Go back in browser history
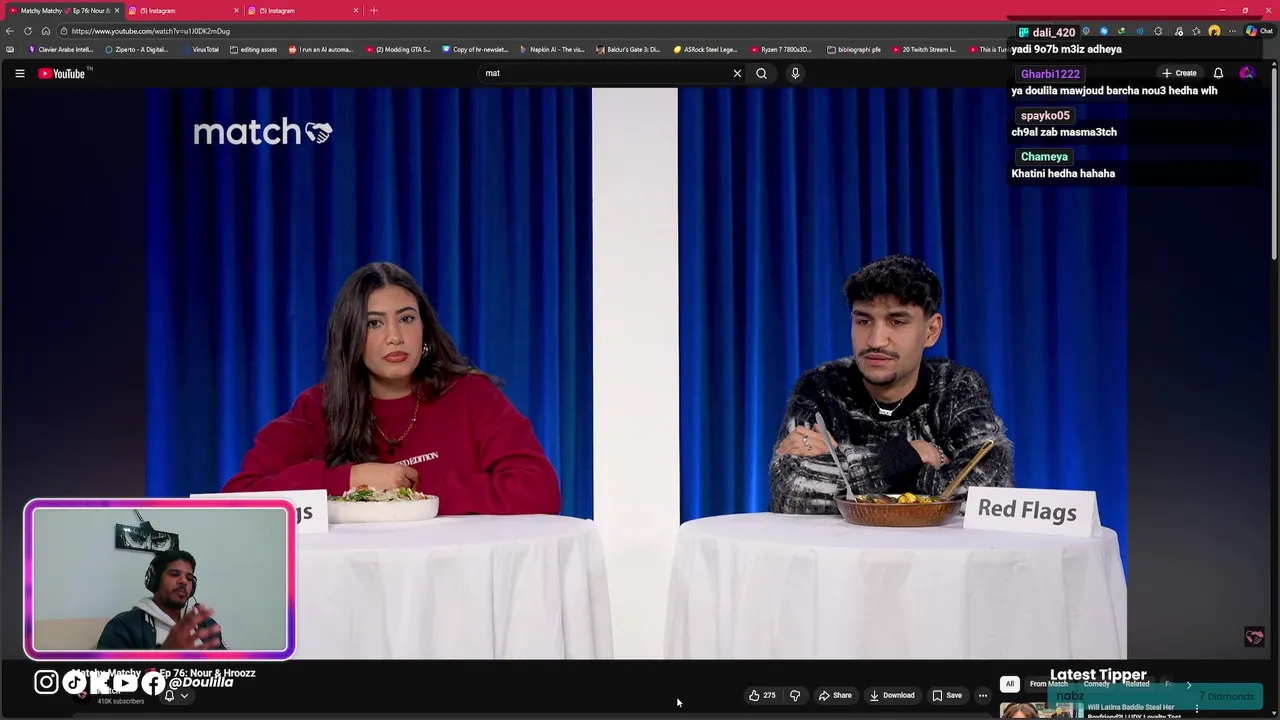The height and width of the screenshot is (720, 1280). (x=10, y=31)
